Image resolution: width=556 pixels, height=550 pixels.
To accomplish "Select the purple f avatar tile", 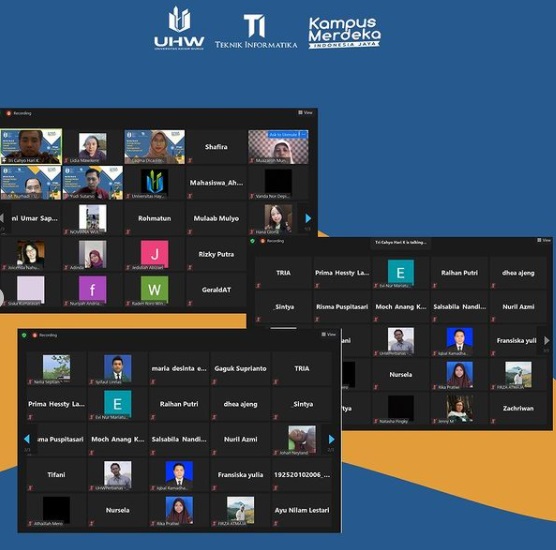I will click(93, 290).
